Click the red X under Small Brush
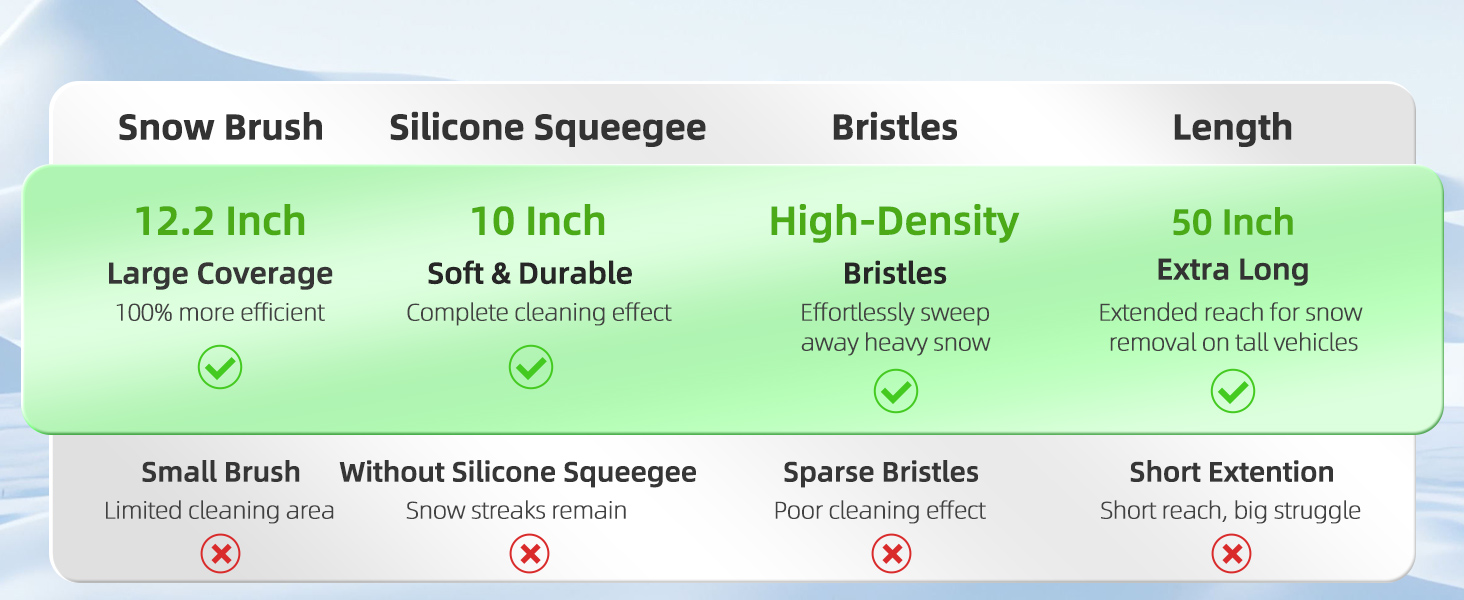Viewport: 1464px width, 600px height. (220, 553)
